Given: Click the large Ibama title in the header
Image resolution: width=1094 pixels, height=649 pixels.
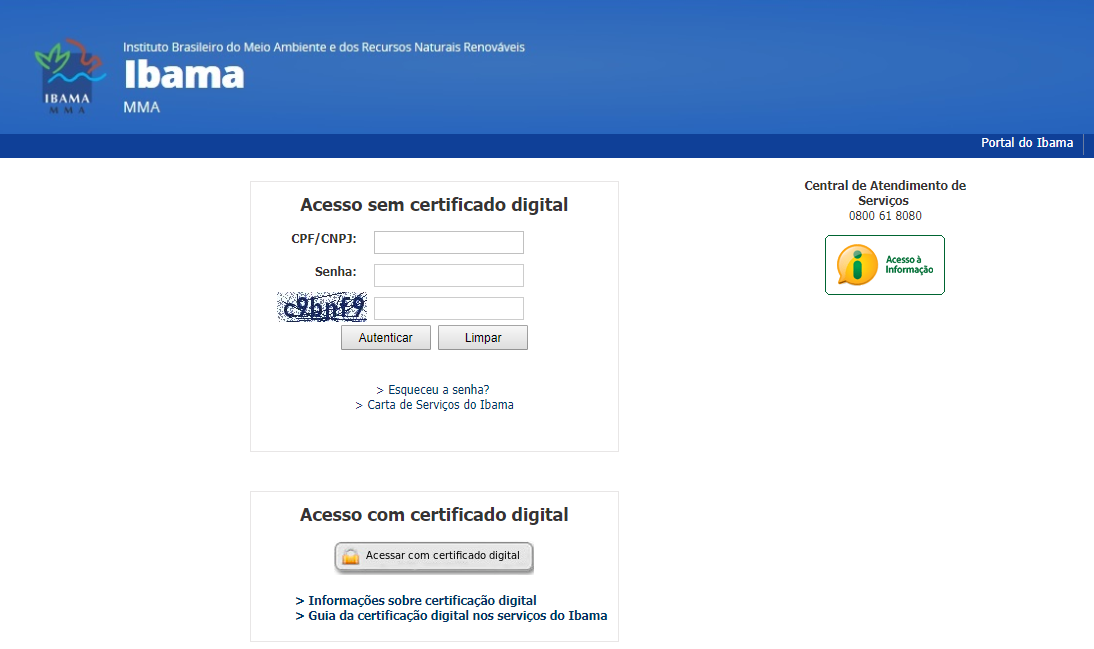Looking at the screenshot, I should pos(184,75).
